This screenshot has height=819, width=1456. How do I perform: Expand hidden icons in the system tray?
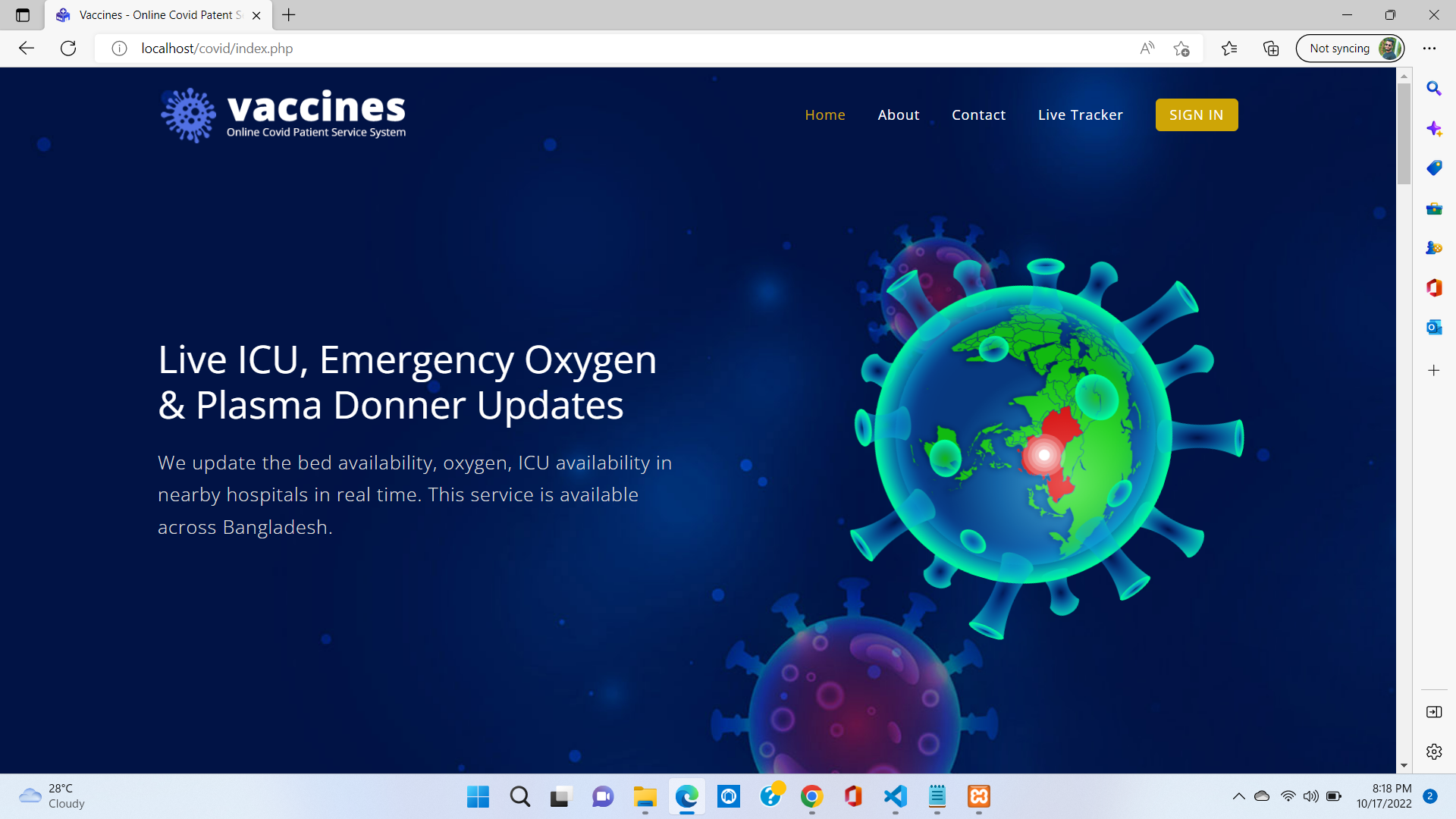click(x=1238, y=796)
